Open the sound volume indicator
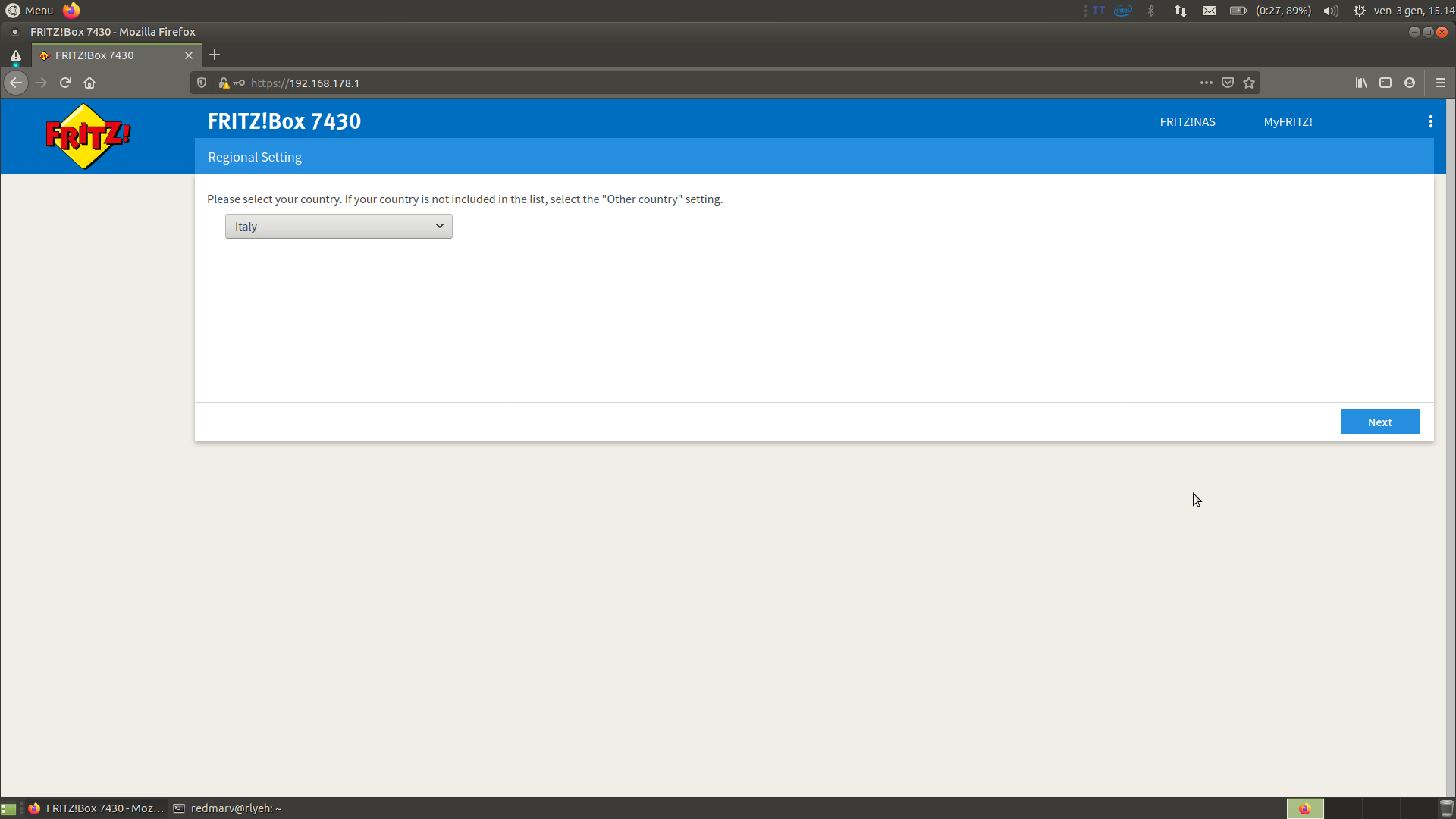Viewport: 1456px width, 819px height. coord(1331,11)
